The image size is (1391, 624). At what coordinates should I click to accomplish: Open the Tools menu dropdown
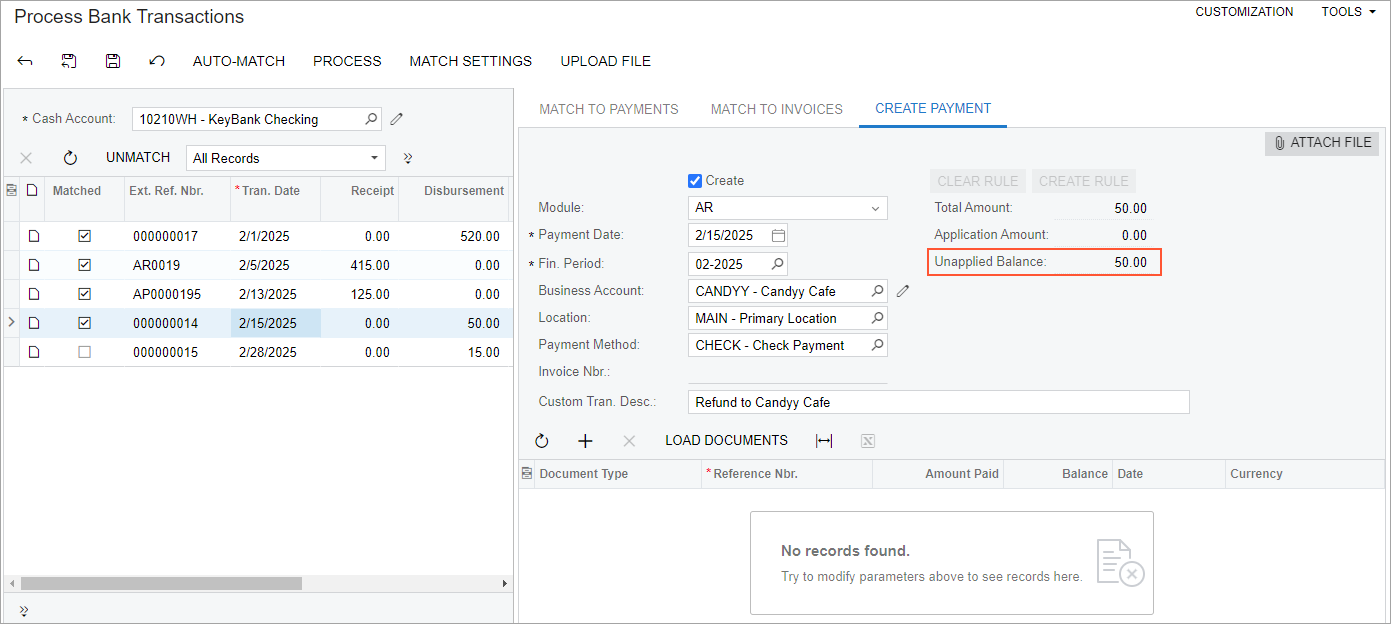tap(1341, 12)
